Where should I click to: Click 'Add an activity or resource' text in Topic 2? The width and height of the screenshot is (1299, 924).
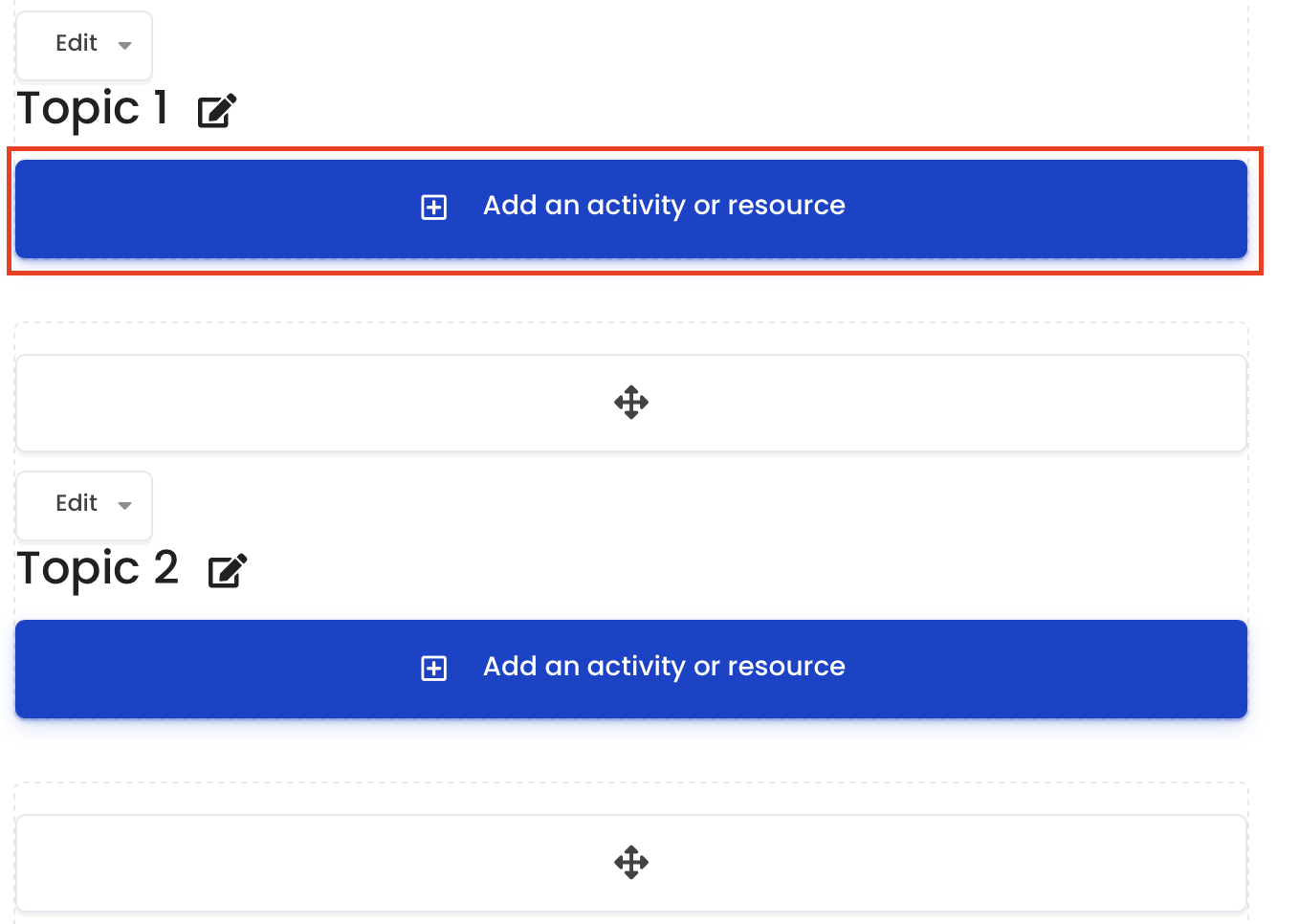[x=664, y=667]
